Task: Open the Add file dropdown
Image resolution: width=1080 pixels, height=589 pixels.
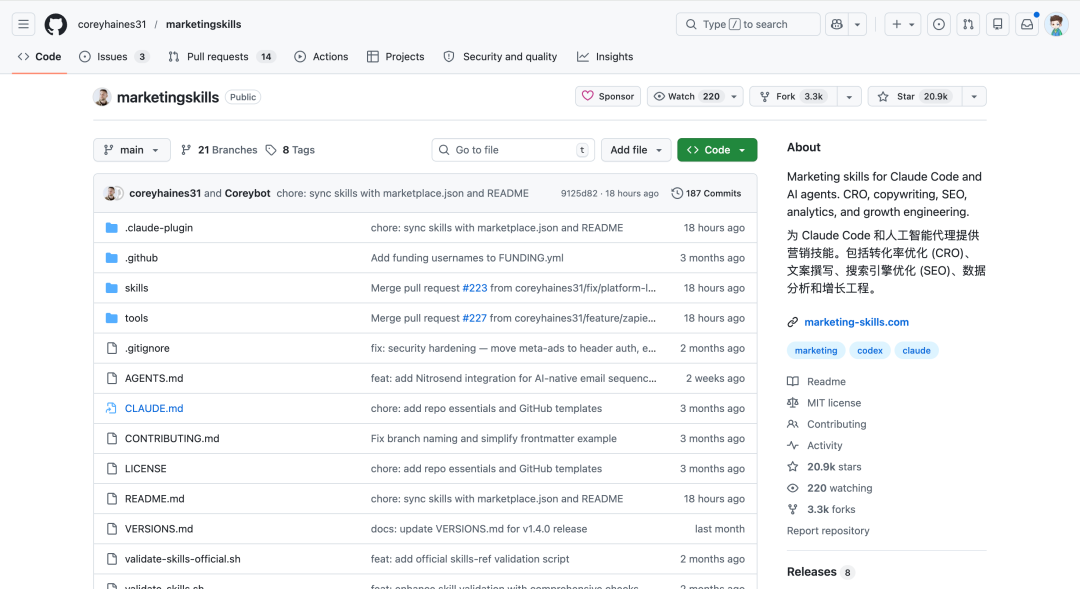Action: 636,150
